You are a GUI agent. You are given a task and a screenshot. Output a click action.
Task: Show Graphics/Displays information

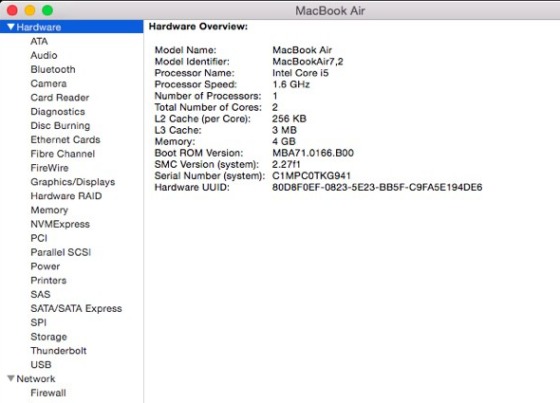72,182
